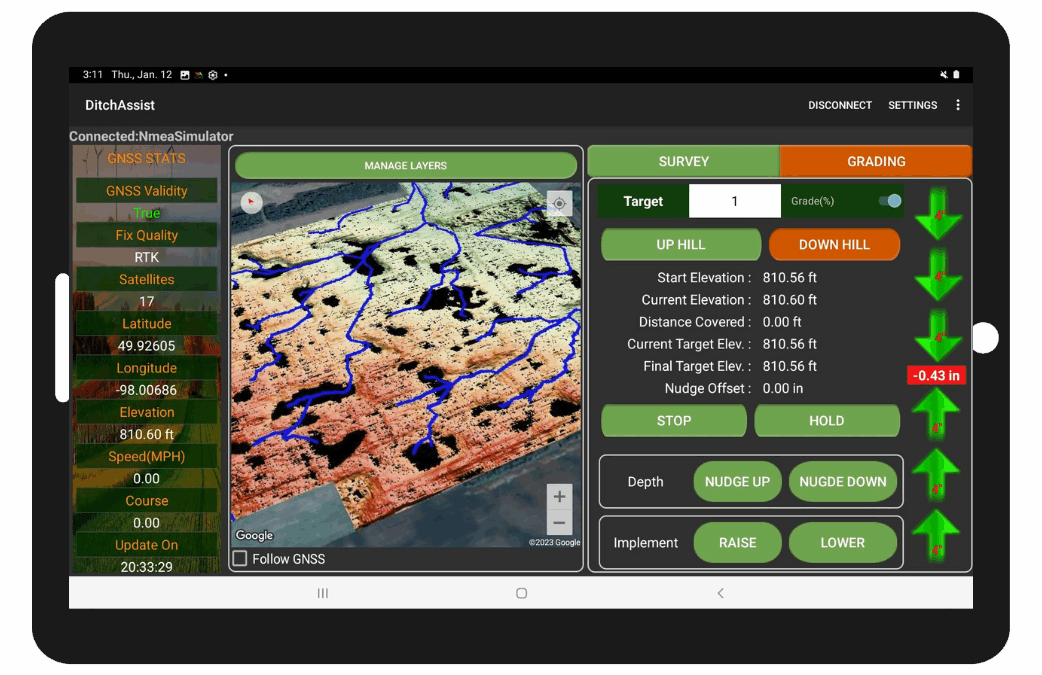
Task: Click RAISE implement button
Action: [738, 543]
